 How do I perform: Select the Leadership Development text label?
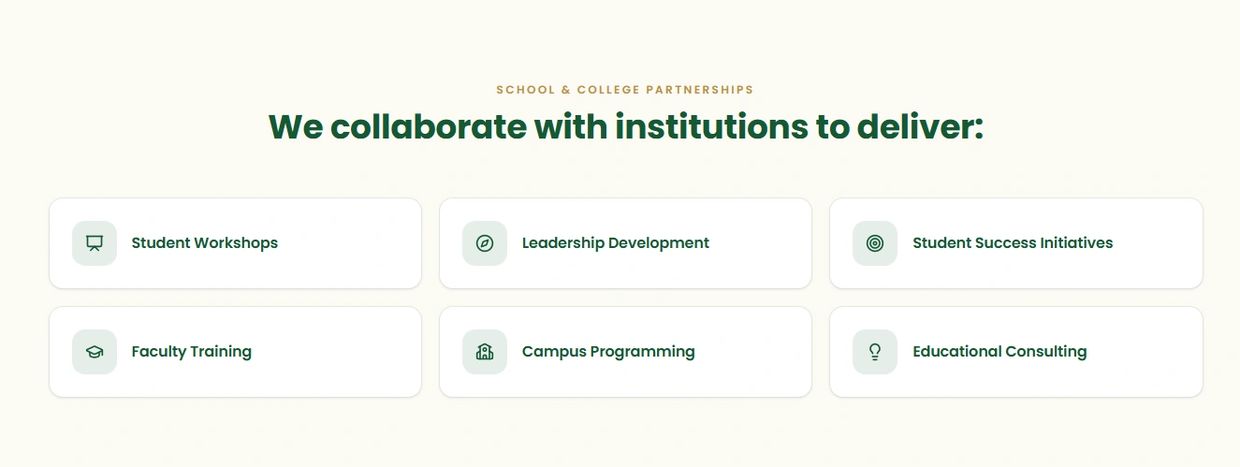(616, 243)
